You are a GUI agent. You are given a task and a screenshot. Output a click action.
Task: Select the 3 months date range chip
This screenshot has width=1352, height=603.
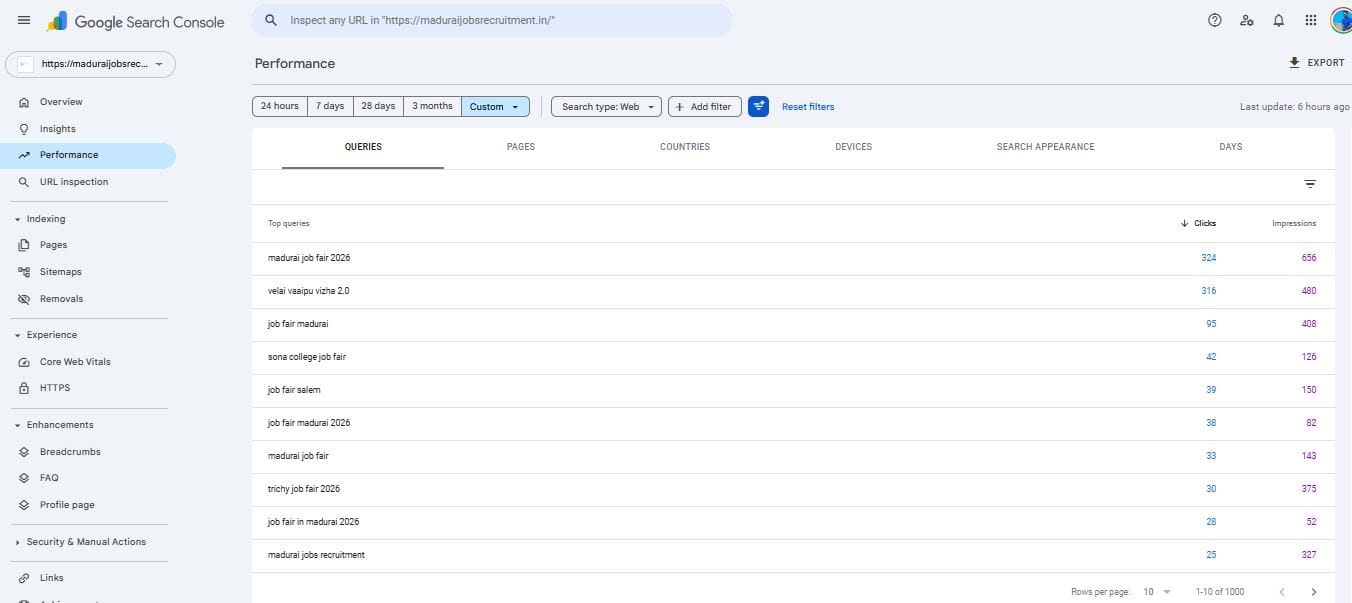tap(431, 106)
